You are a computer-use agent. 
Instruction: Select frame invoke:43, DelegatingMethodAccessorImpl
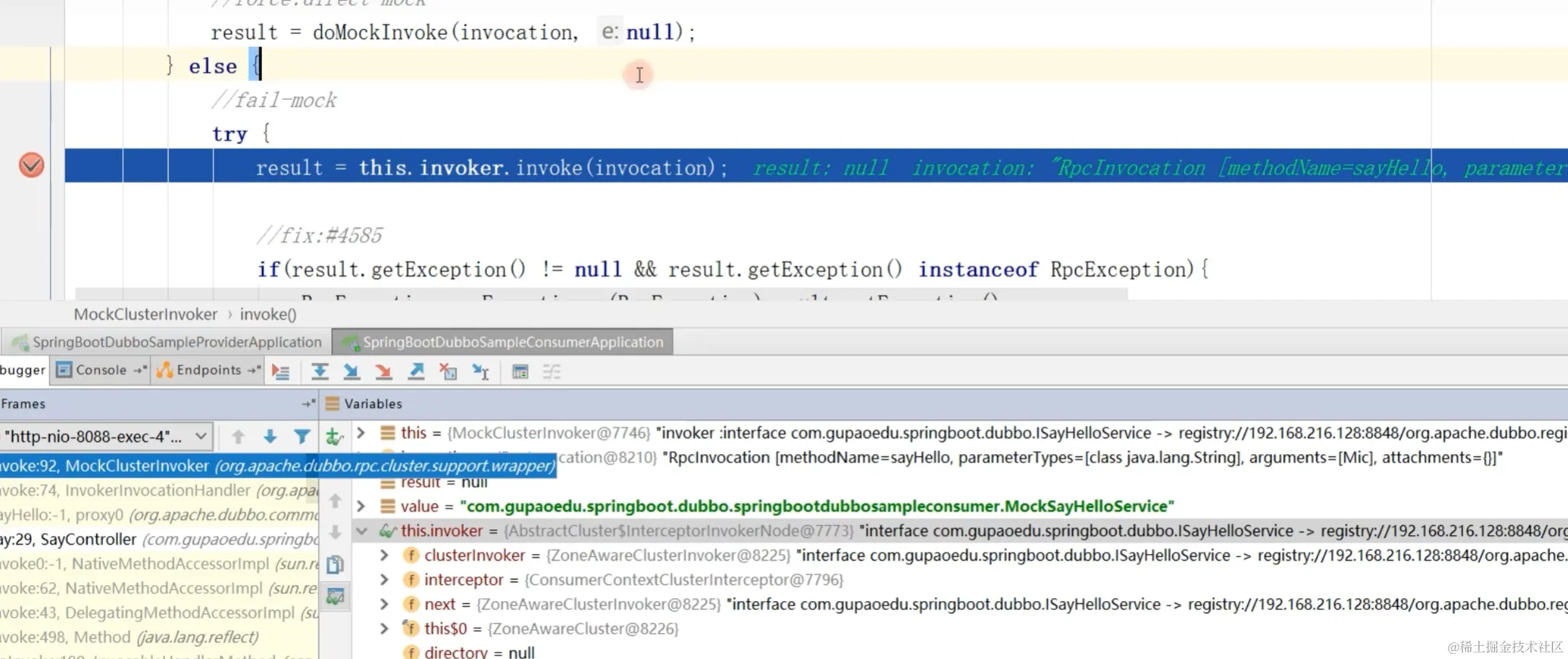(x=159, y=613)
